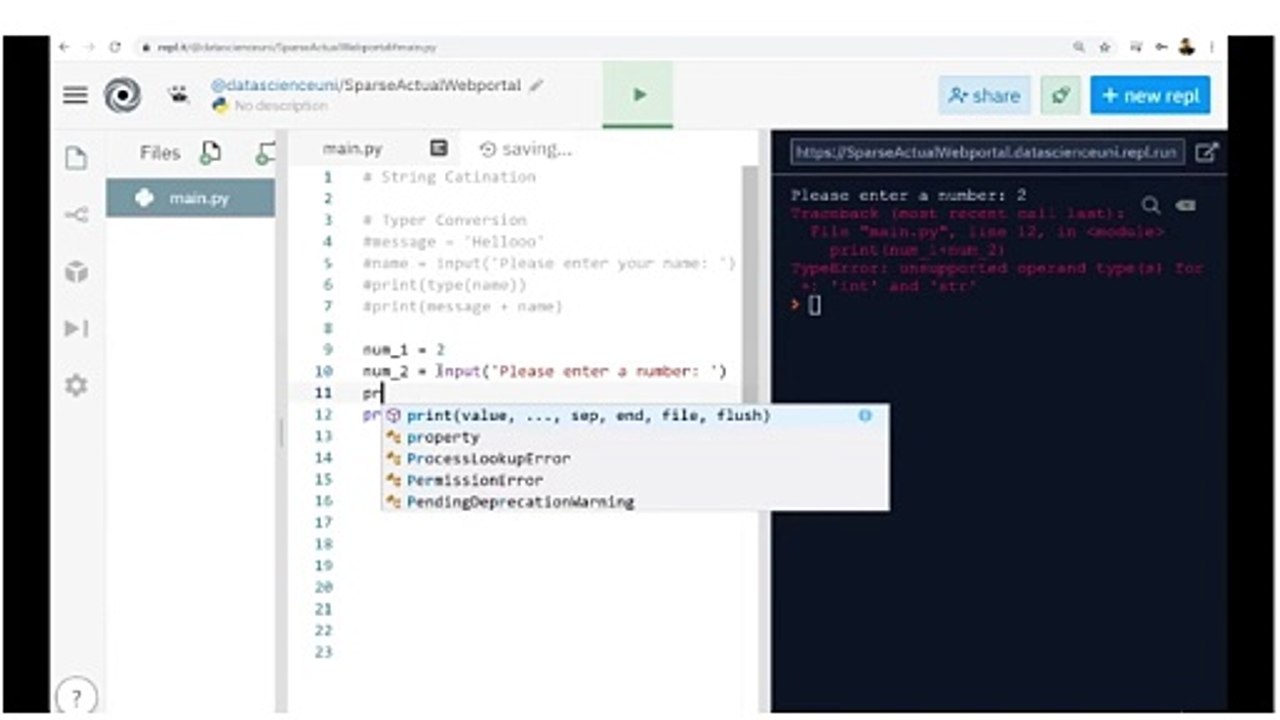This screenshot has height=720, width=1280.
Task: Create a new repl
Action: 1150,95
